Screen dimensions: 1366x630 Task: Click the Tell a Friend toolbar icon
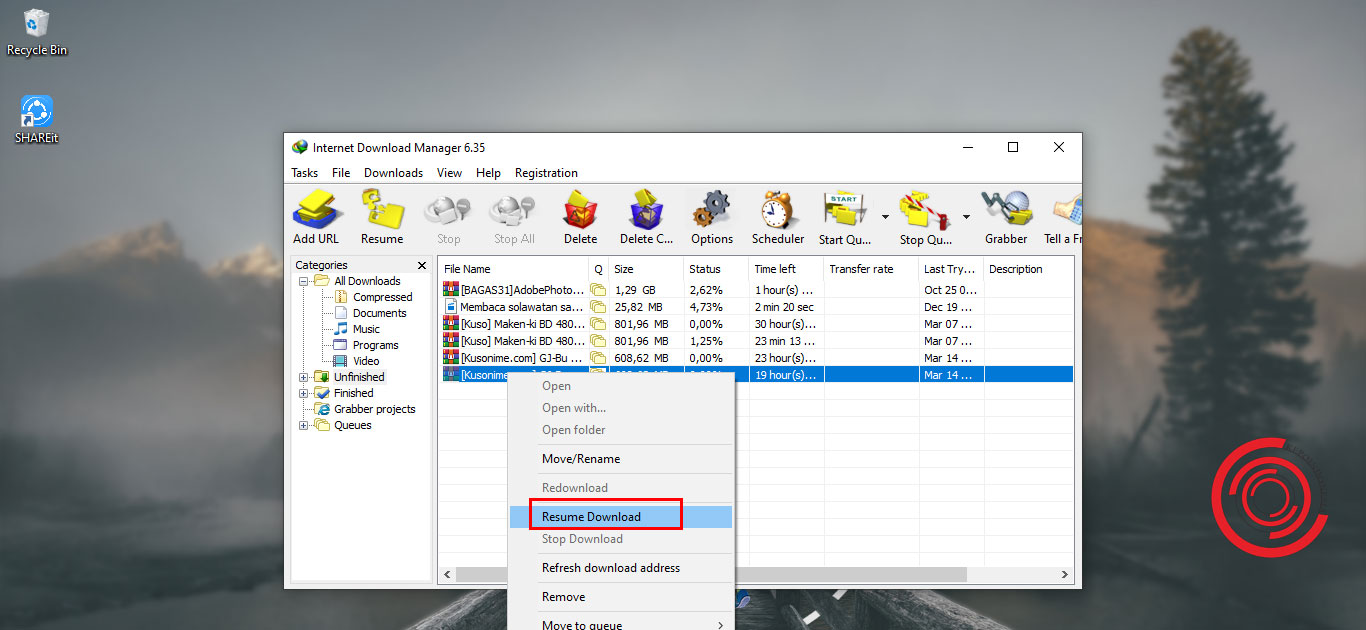[1063, 217]
